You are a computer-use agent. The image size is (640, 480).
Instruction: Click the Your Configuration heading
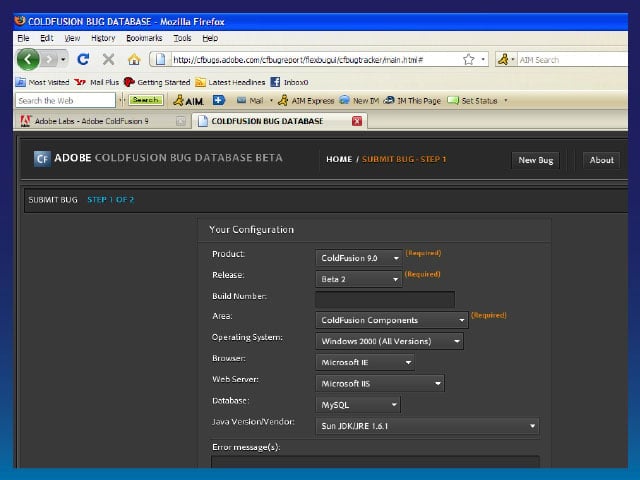tap(251, 230)
